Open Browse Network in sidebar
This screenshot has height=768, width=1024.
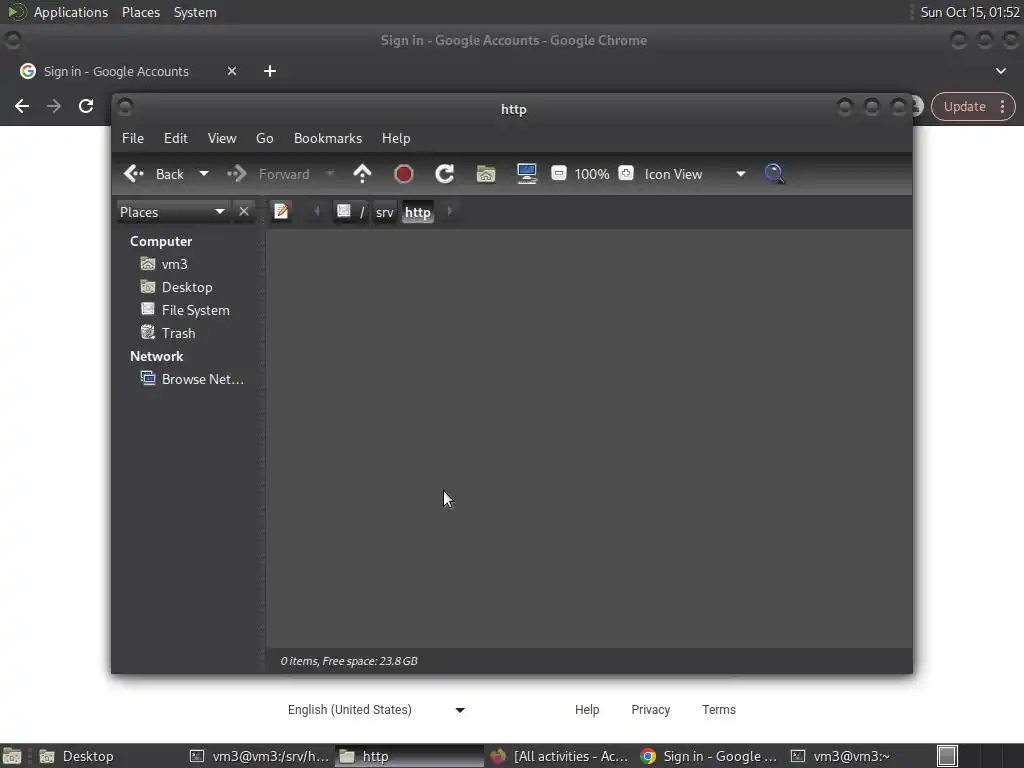pos(192,379)
